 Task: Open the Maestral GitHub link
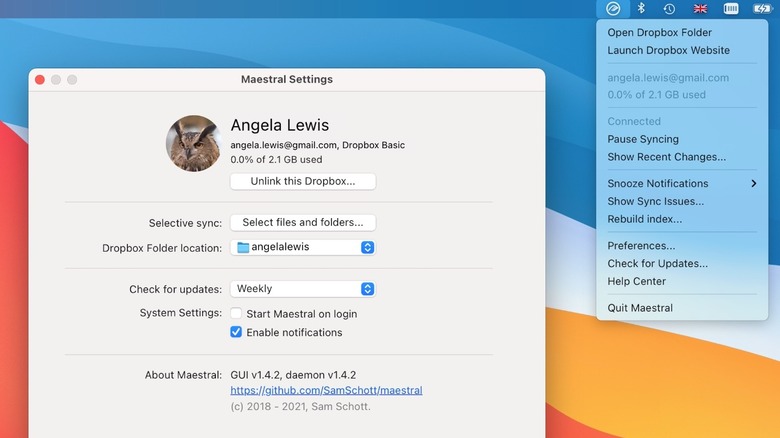pos(326,390)
